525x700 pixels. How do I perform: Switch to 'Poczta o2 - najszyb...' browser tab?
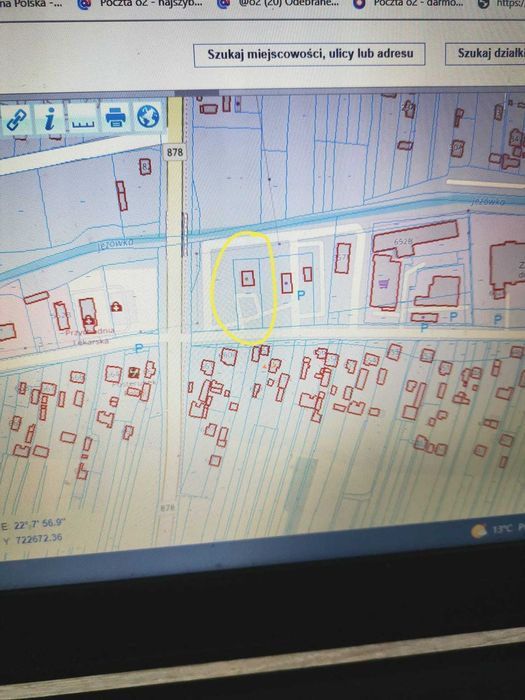click(141, 4)
